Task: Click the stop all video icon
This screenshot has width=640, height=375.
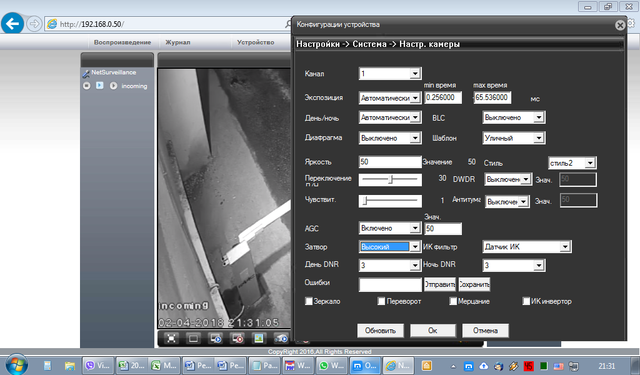Action: 237,338
